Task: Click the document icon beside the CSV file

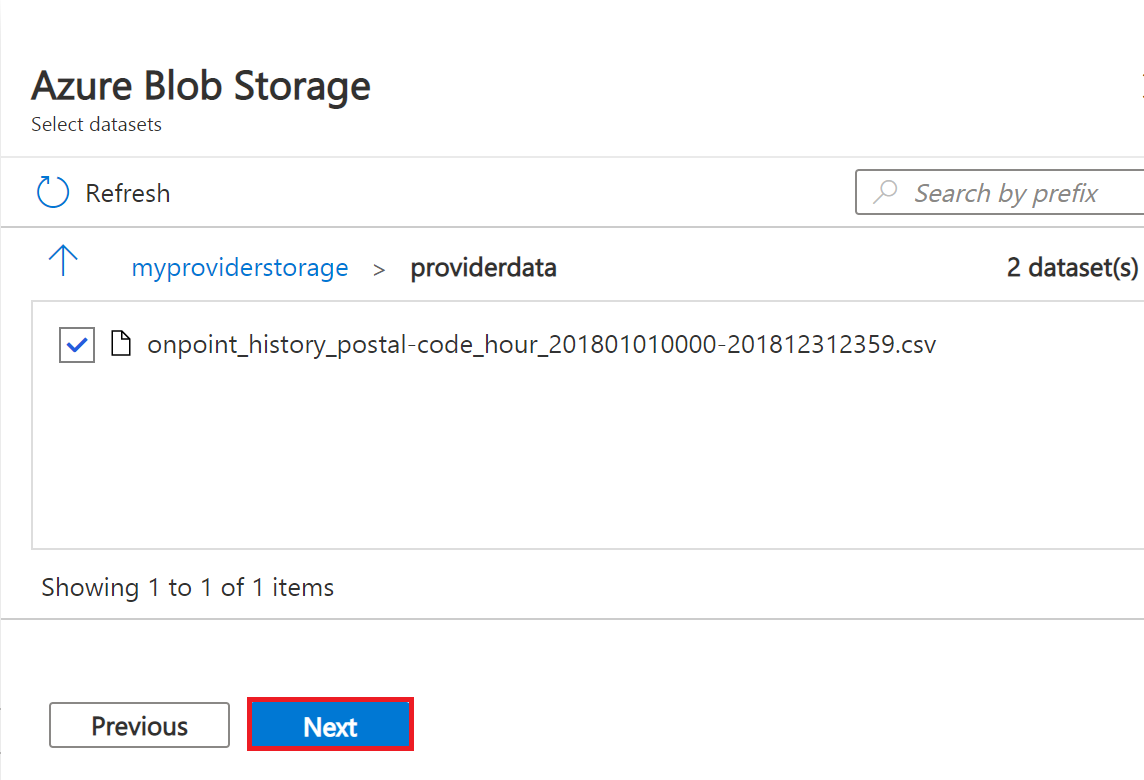Action: coord(121,346)
